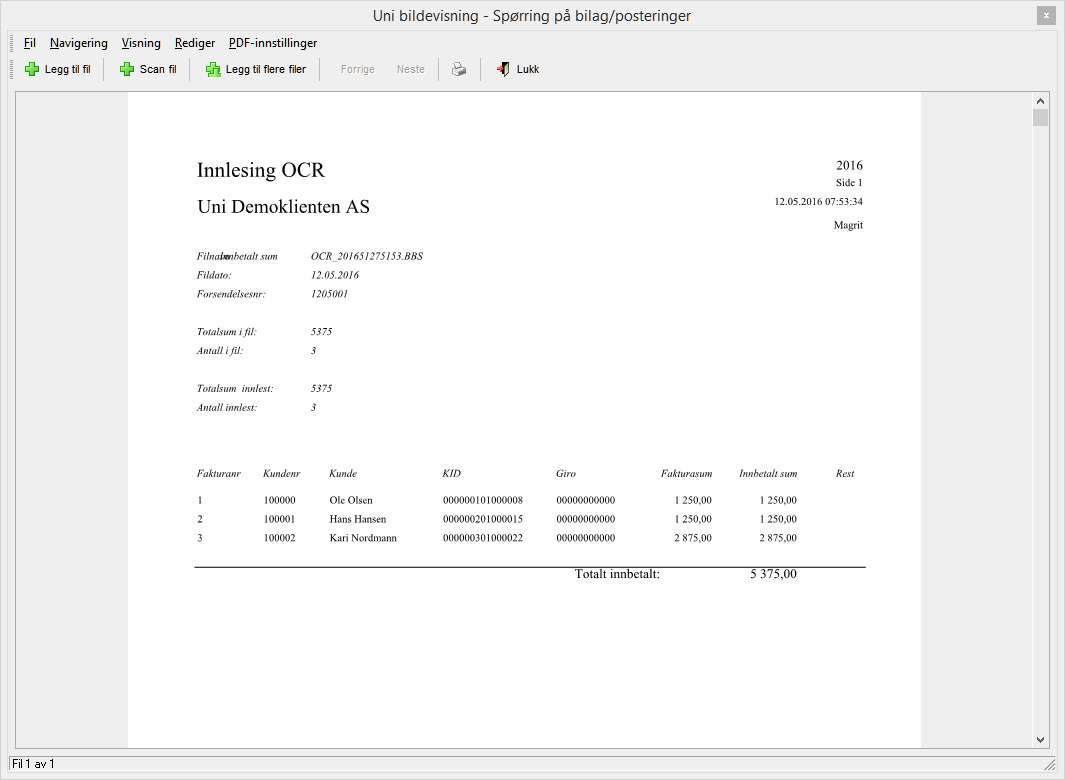Viewport: 1065px width, 780px height.
Task: Close the Uni bildevisning window
Action: [1046, 15]
